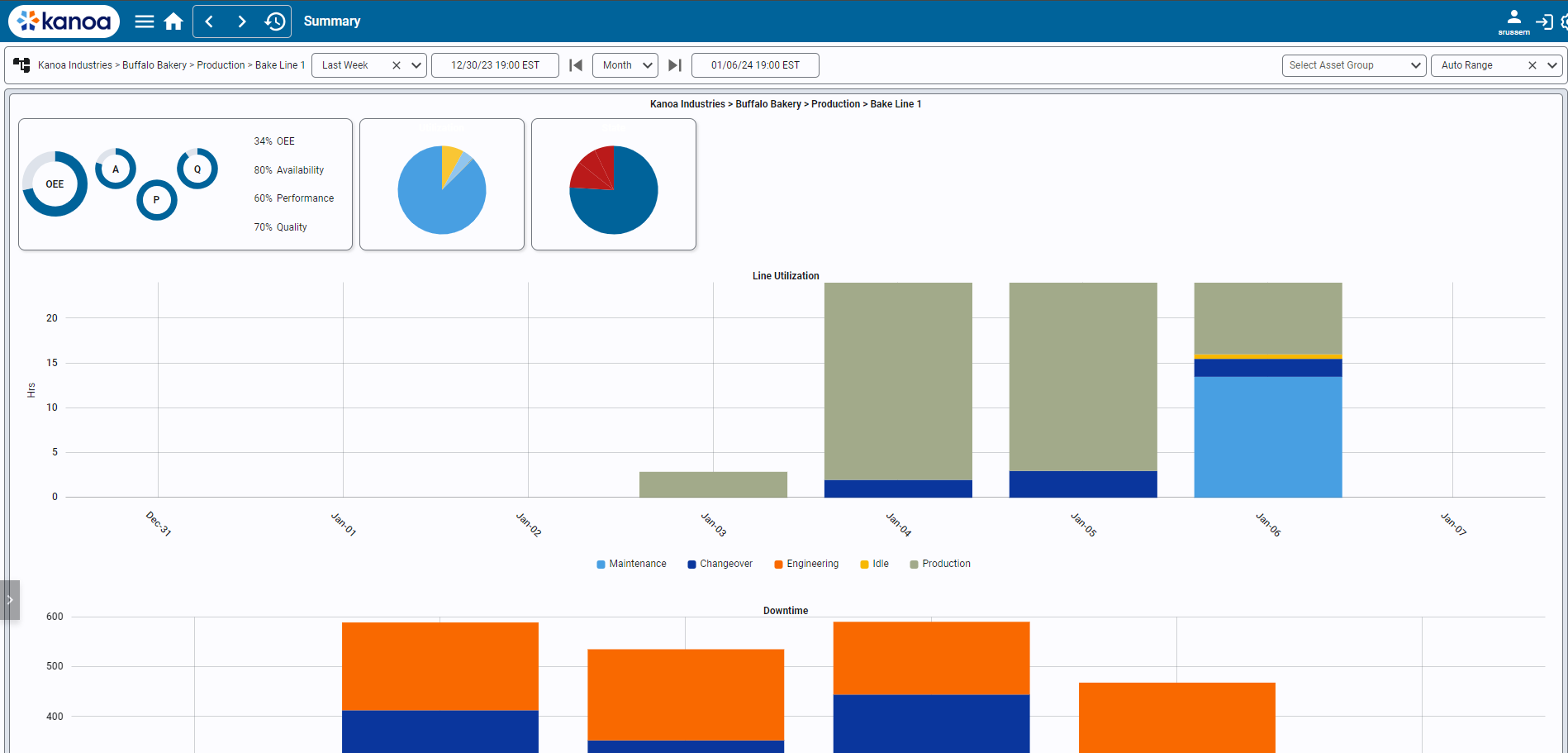Click the Jan-05 Production bar segment
The image size is (1568, 753).
(x=1083, y=377)
